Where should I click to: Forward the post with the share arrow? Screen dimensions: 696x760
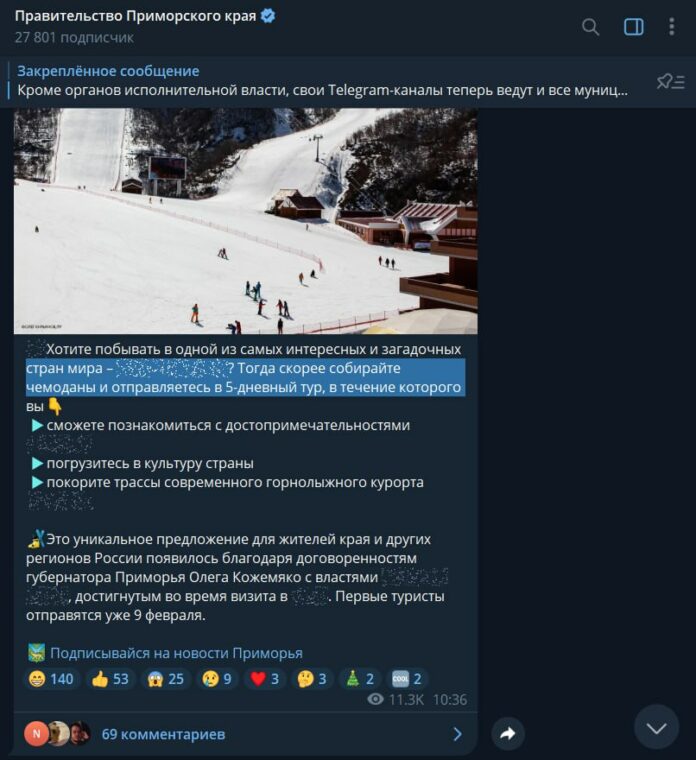click(x=507, y=733)
